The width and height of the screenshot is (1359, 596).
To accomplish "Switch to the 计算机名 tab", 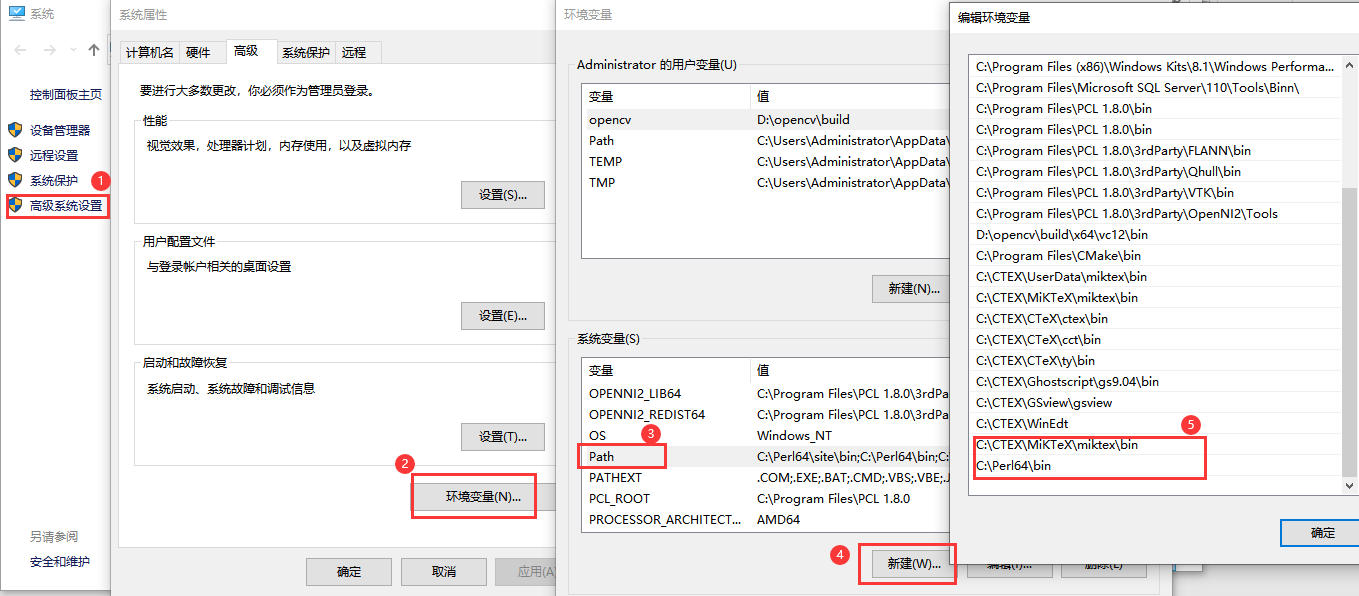I will coord(149,52).
